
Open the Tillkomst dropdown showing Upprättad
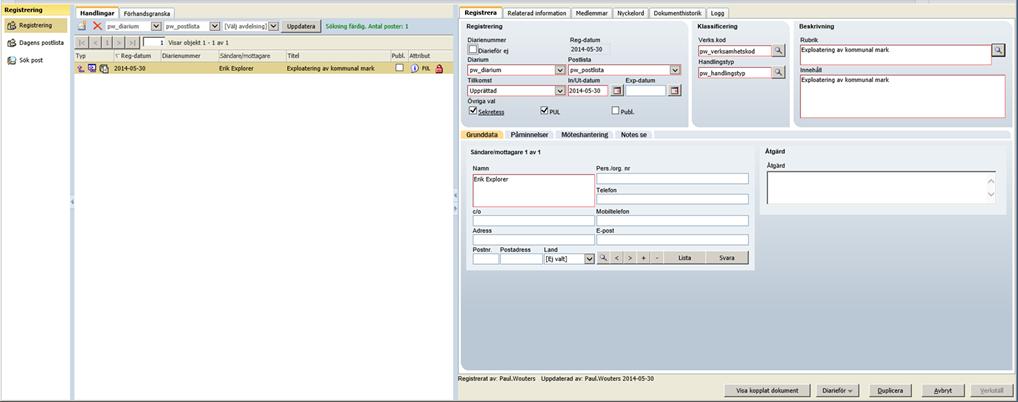click(x=560, y=91)
